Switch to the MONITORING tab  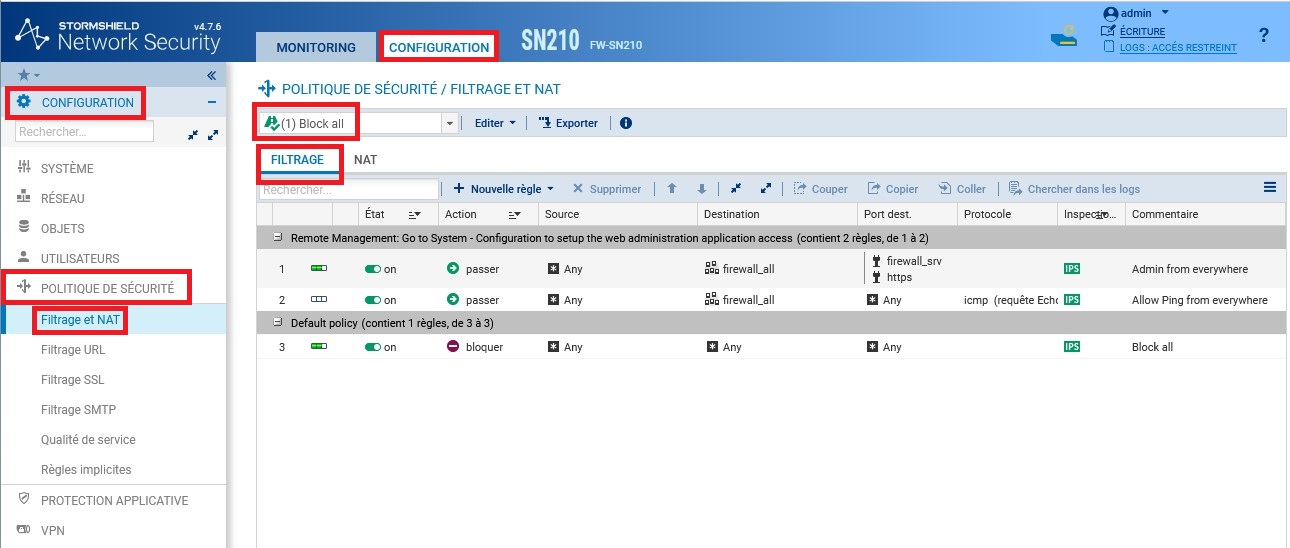(316, 47)
